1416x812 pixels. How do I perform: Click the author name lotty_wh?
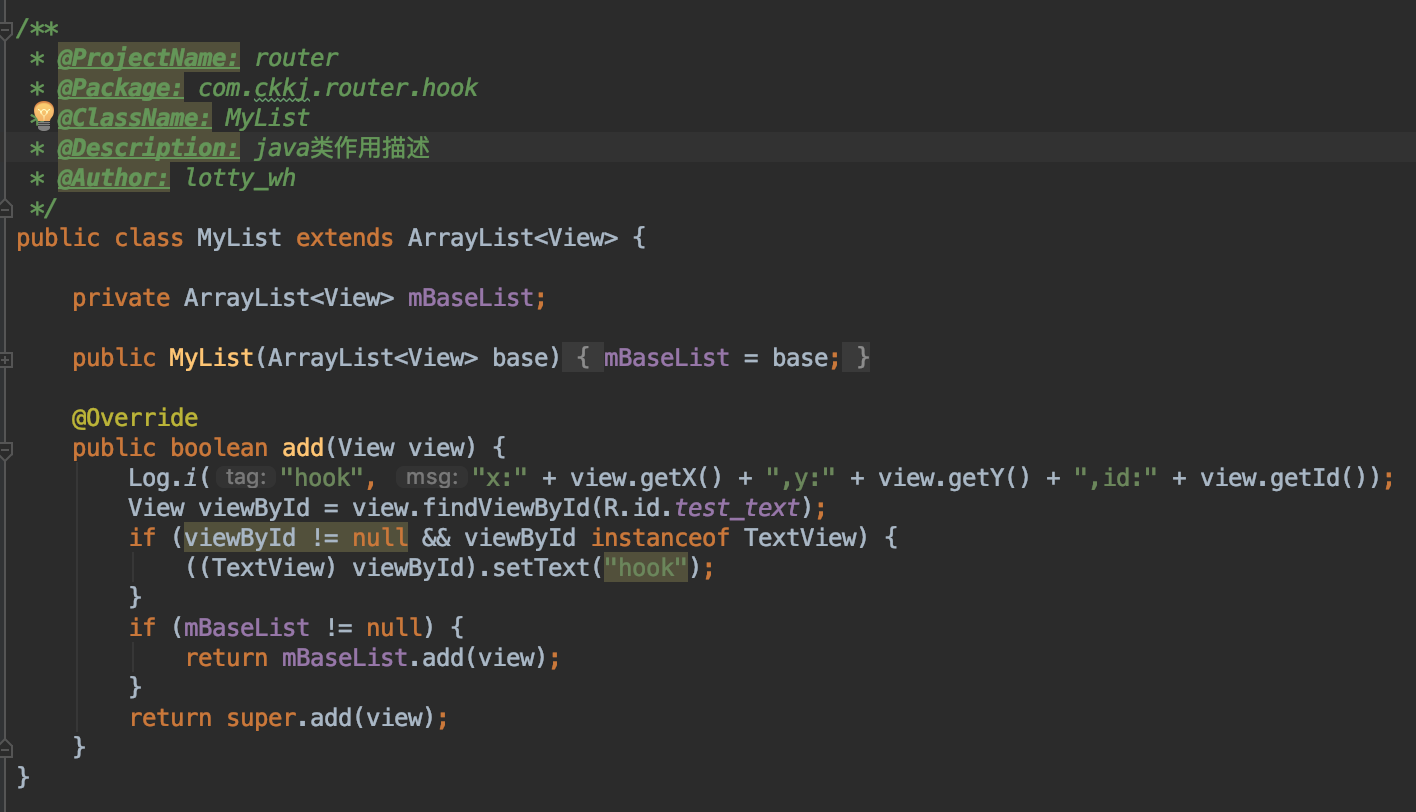point(240,178)
